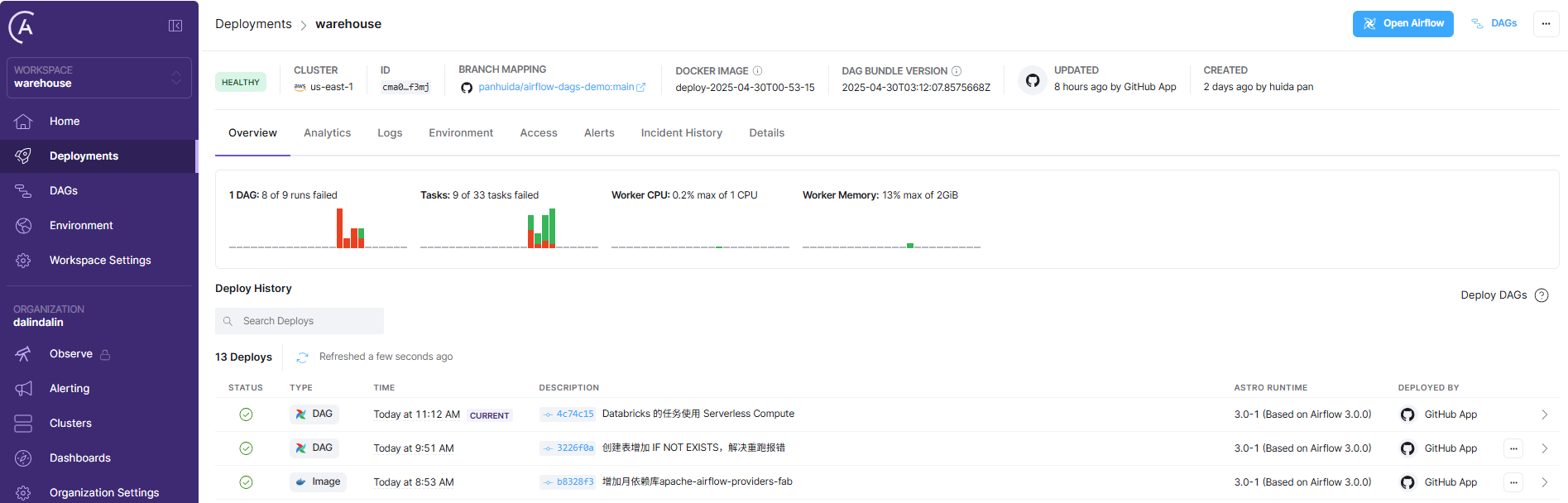Viewport: 1568px width, 503px height.
Task: Click the Organization Settings gear icon
Action: tap(23, 493)
